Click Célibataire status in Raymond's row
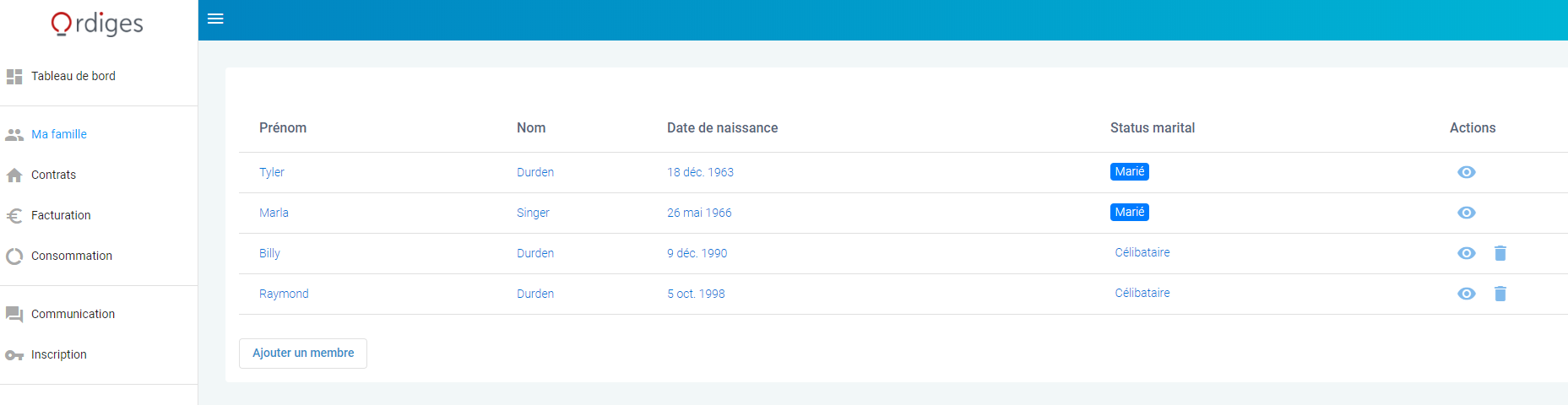1568x405 pixels. 1142,294
